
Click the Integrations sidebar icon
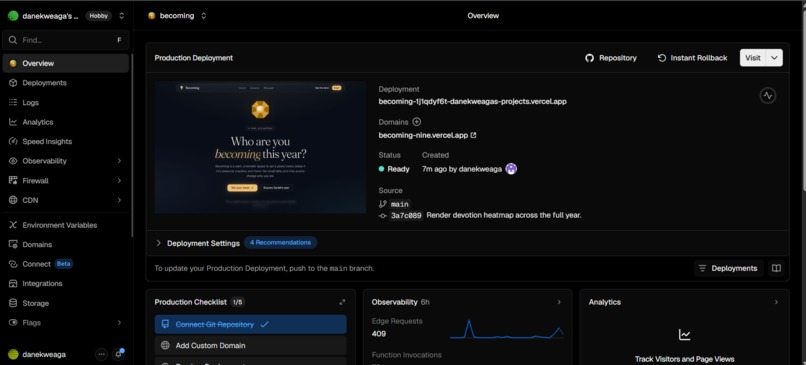13,284
